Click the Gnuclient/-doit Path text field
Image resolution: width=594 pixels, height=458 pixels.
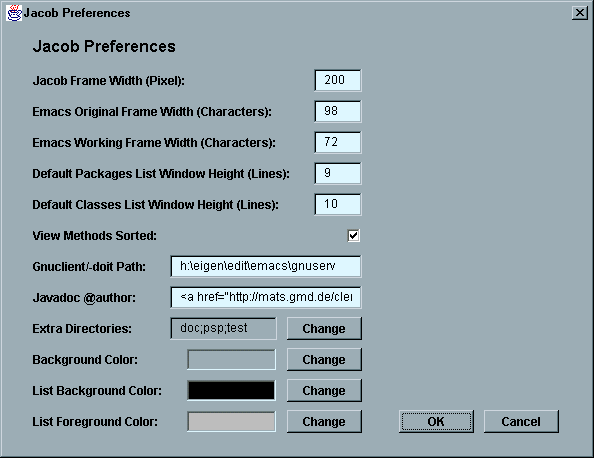click(266, 266)
